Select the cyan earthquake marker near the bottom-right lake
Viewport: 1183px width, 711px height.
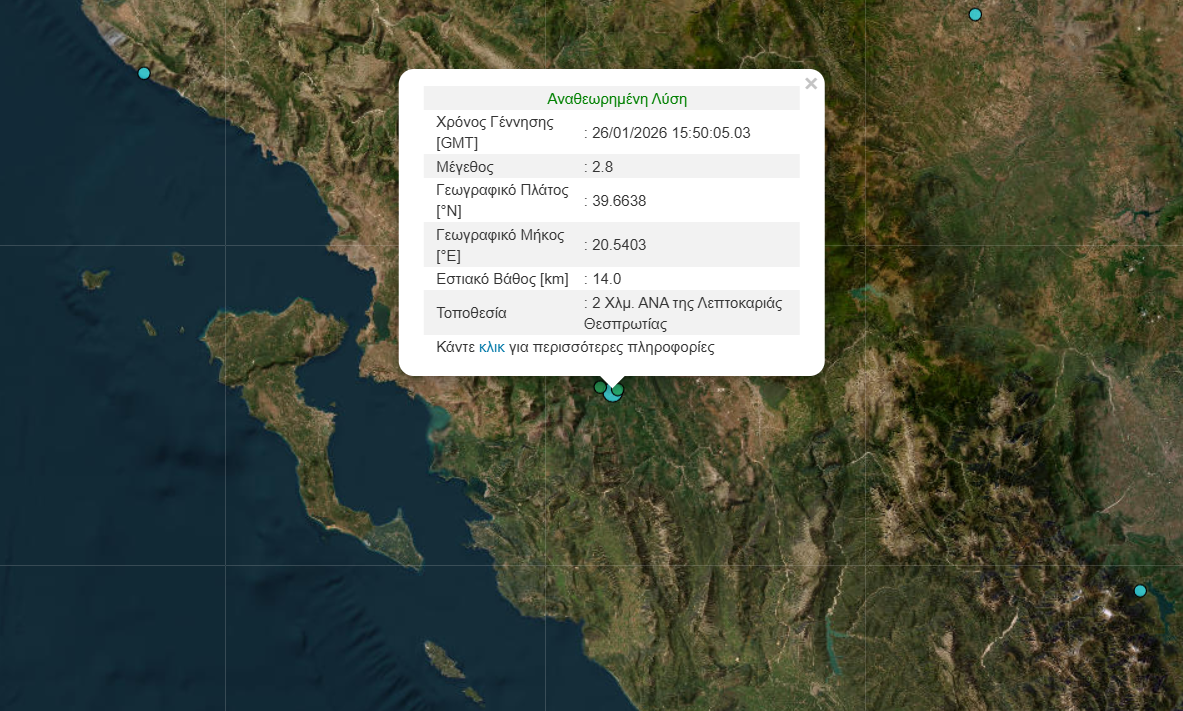point(1140,591)
